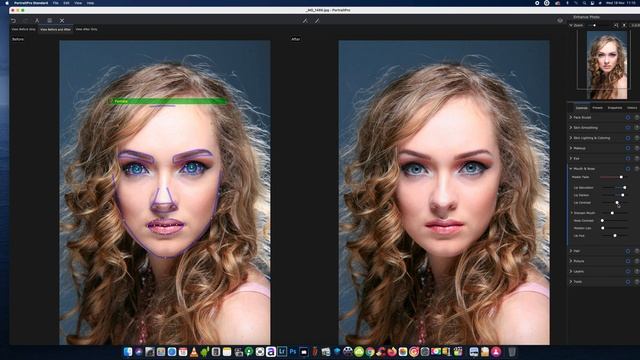Open Lightroom from the Dock
This screenshot has height=360, width=640.
coord(282,351)
